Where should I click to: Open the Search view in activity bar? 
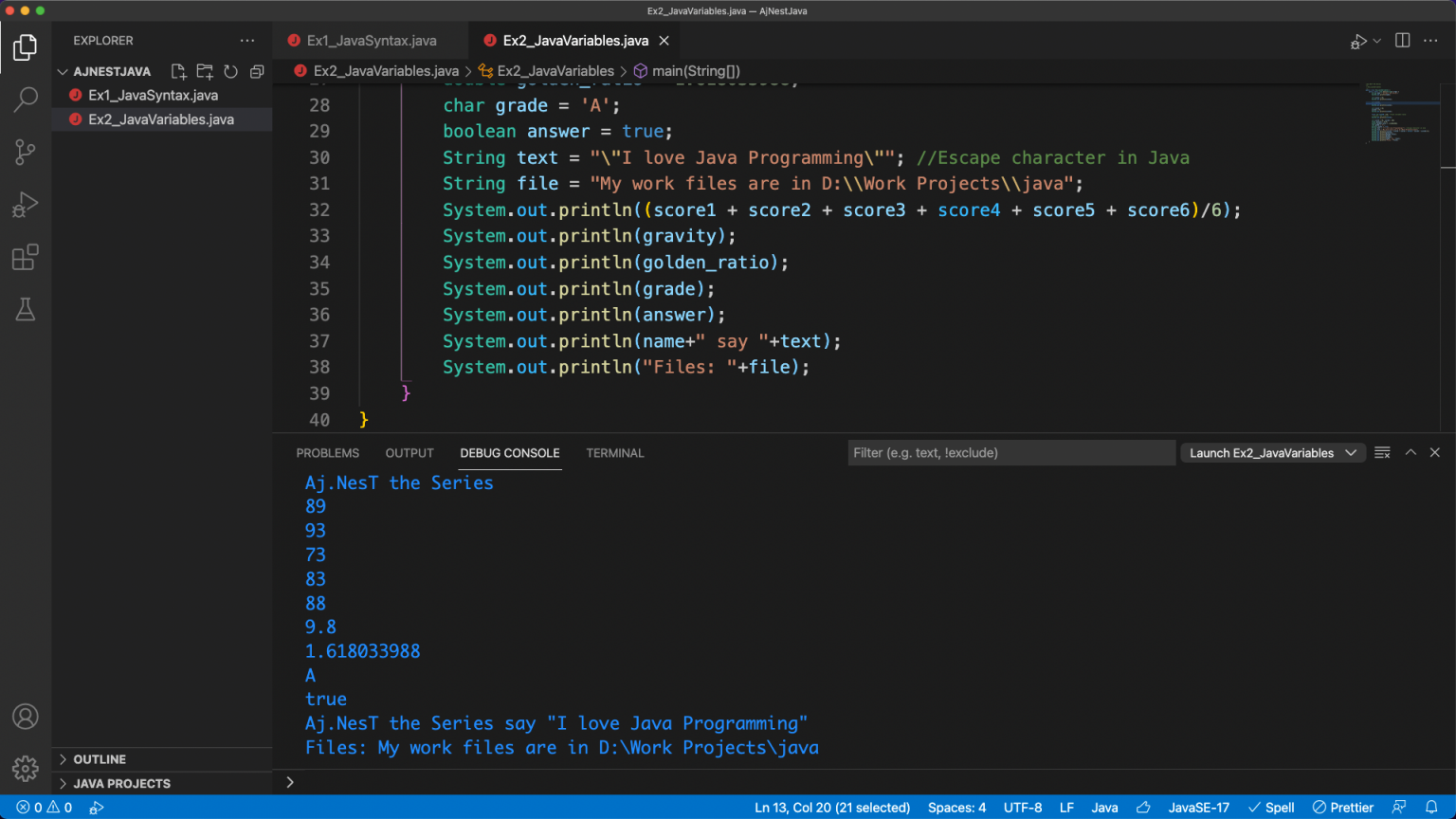(x=26, y=100)
